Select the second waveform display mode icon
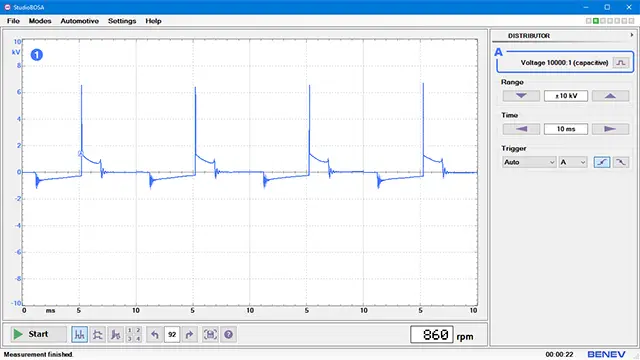Viewport: 640px width, 360px height. coord(98,335)
